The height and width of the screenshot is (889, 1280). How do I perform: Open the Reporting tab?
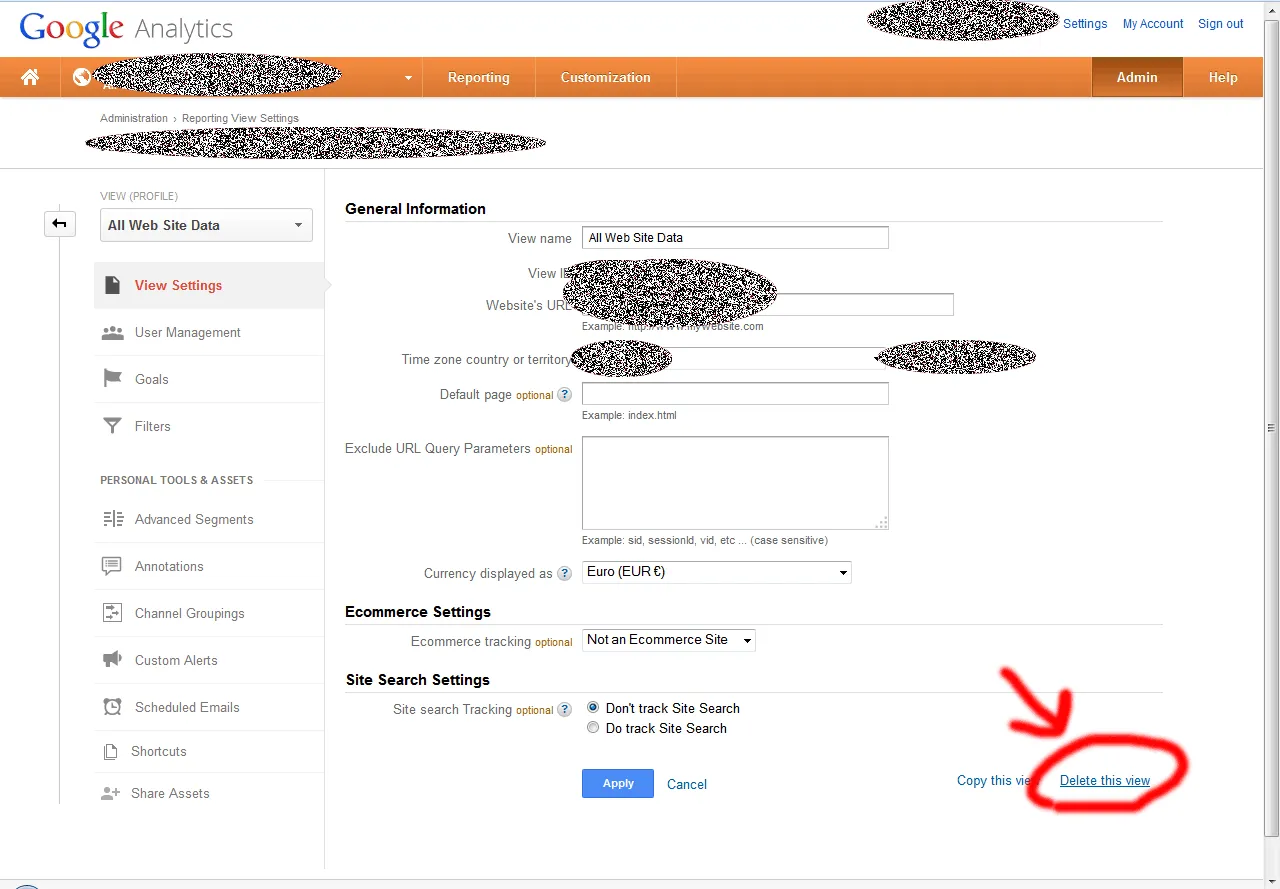tap(479, 77)
